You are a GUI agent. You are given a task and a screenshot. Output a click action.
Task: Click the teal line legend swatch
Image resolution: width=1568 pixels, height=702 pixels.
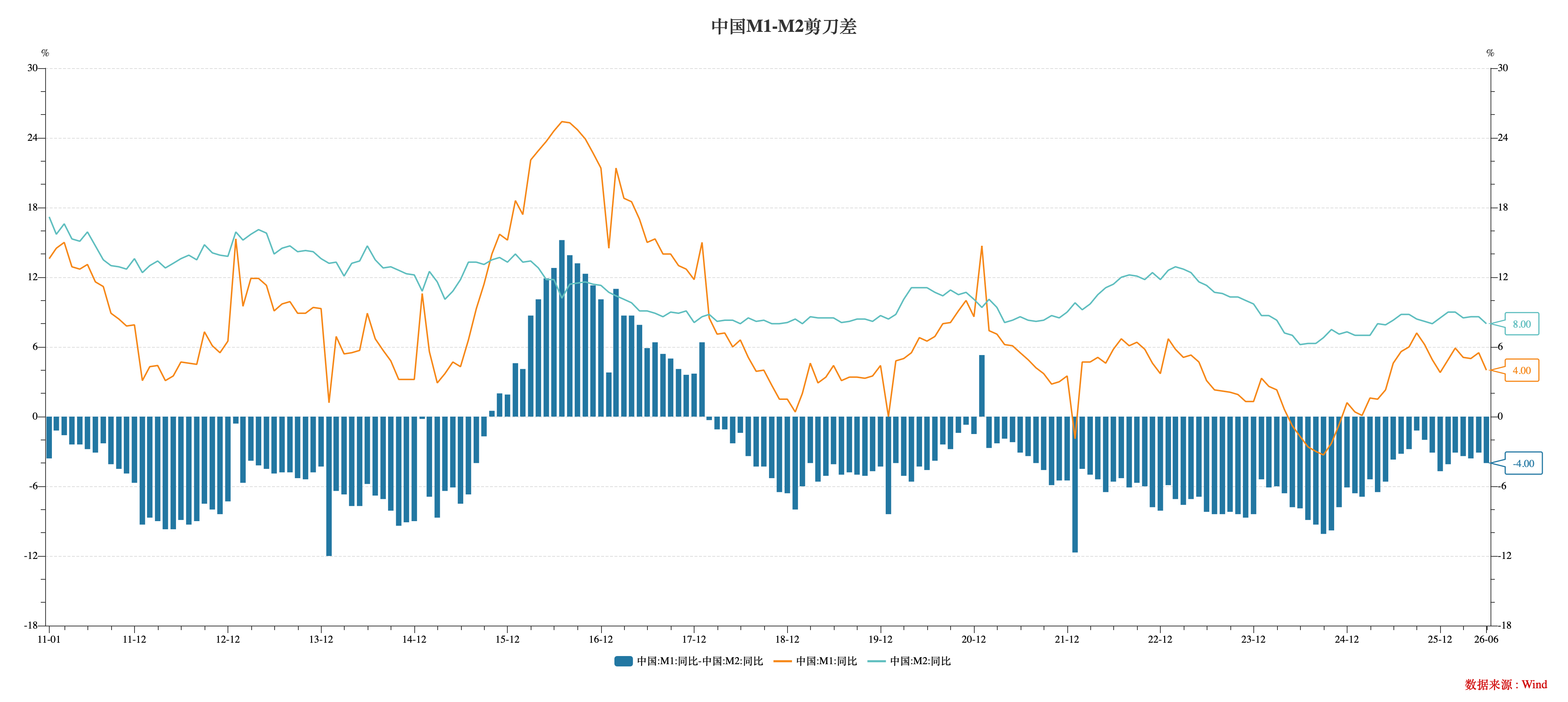876,661
